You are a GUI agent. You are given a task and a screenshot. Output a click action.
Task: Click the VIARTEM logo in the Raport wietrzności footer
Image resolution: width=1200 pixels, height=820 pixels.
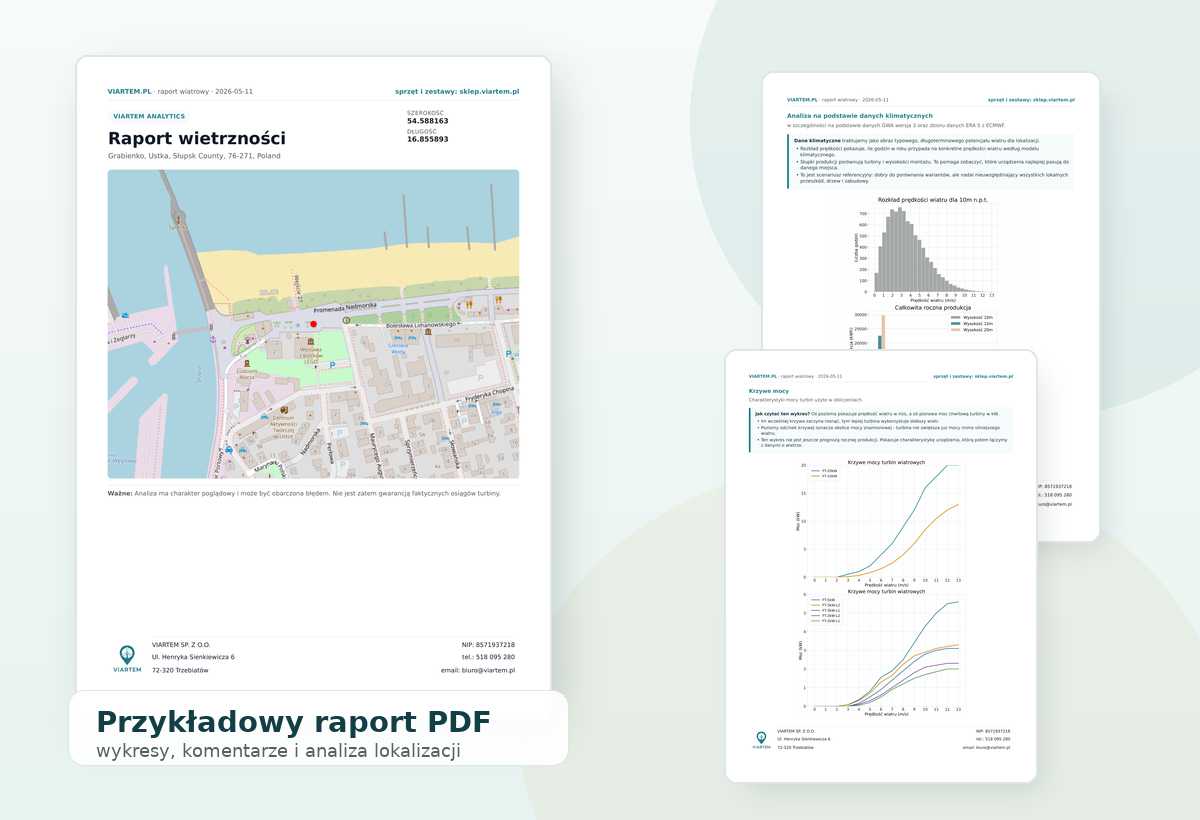pyautogui.click(x=127, y=658)
